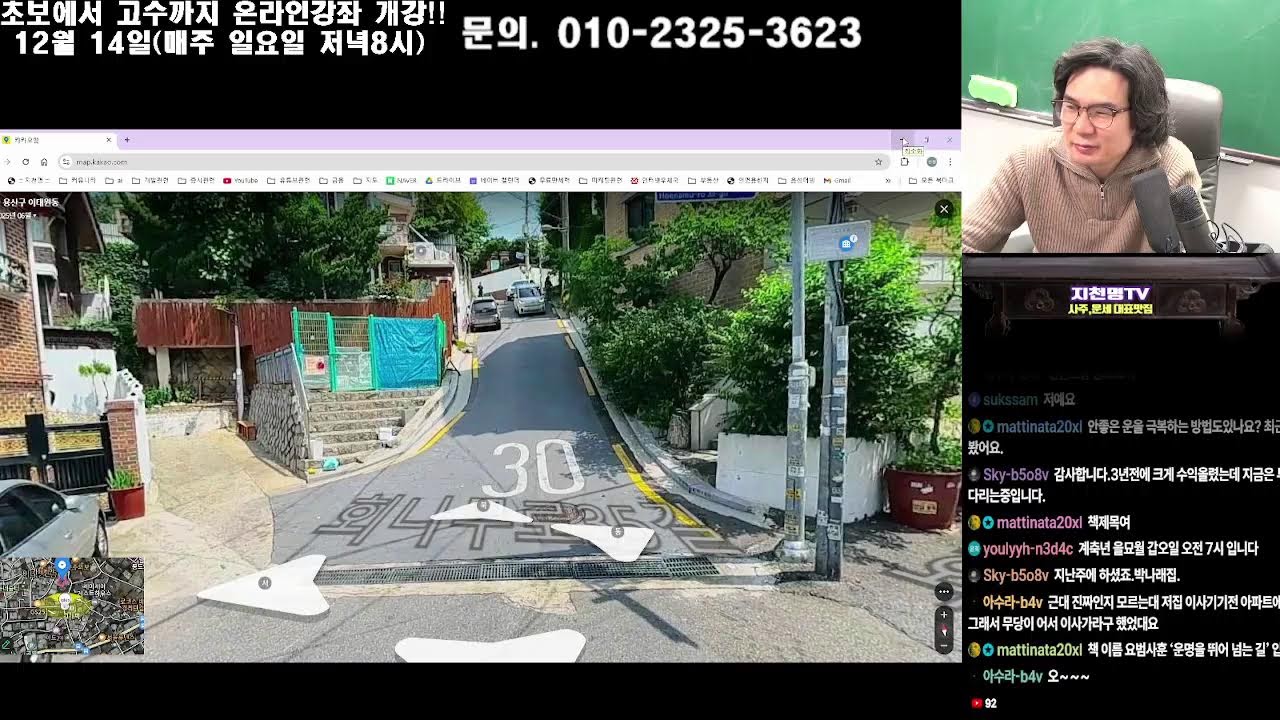Click the west-pointing roadview navigation arrow

pos(264,587)
